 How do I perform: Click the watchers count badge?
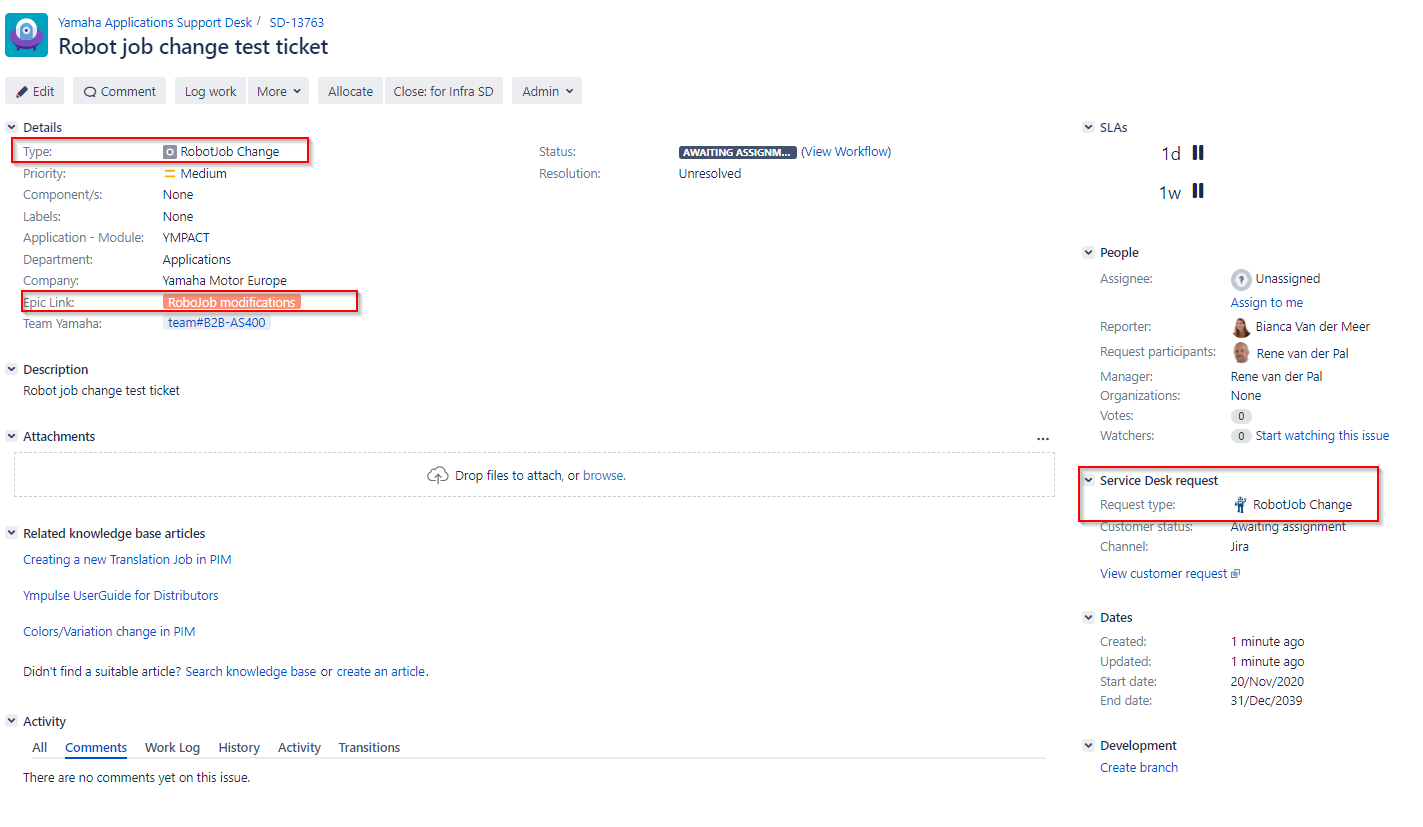(x=1241, y=436)
